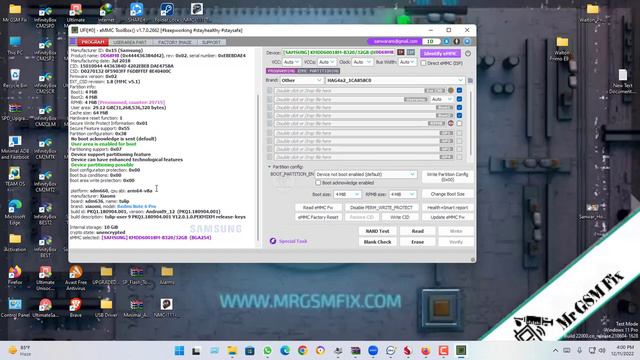Open the PROGRAM tab
The image size is (640, 360).
click(x=93, y=42)
